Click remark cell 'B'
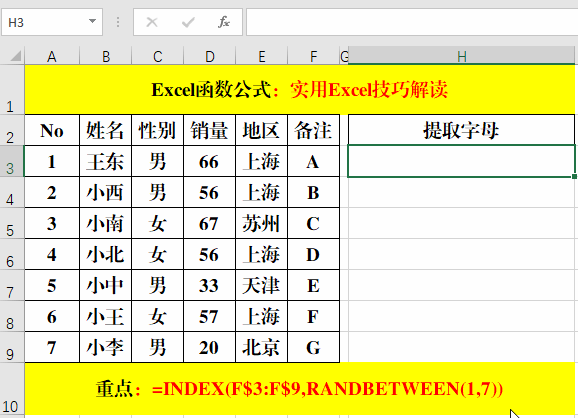This screenshot has height=418, width=578. point(313,192)
